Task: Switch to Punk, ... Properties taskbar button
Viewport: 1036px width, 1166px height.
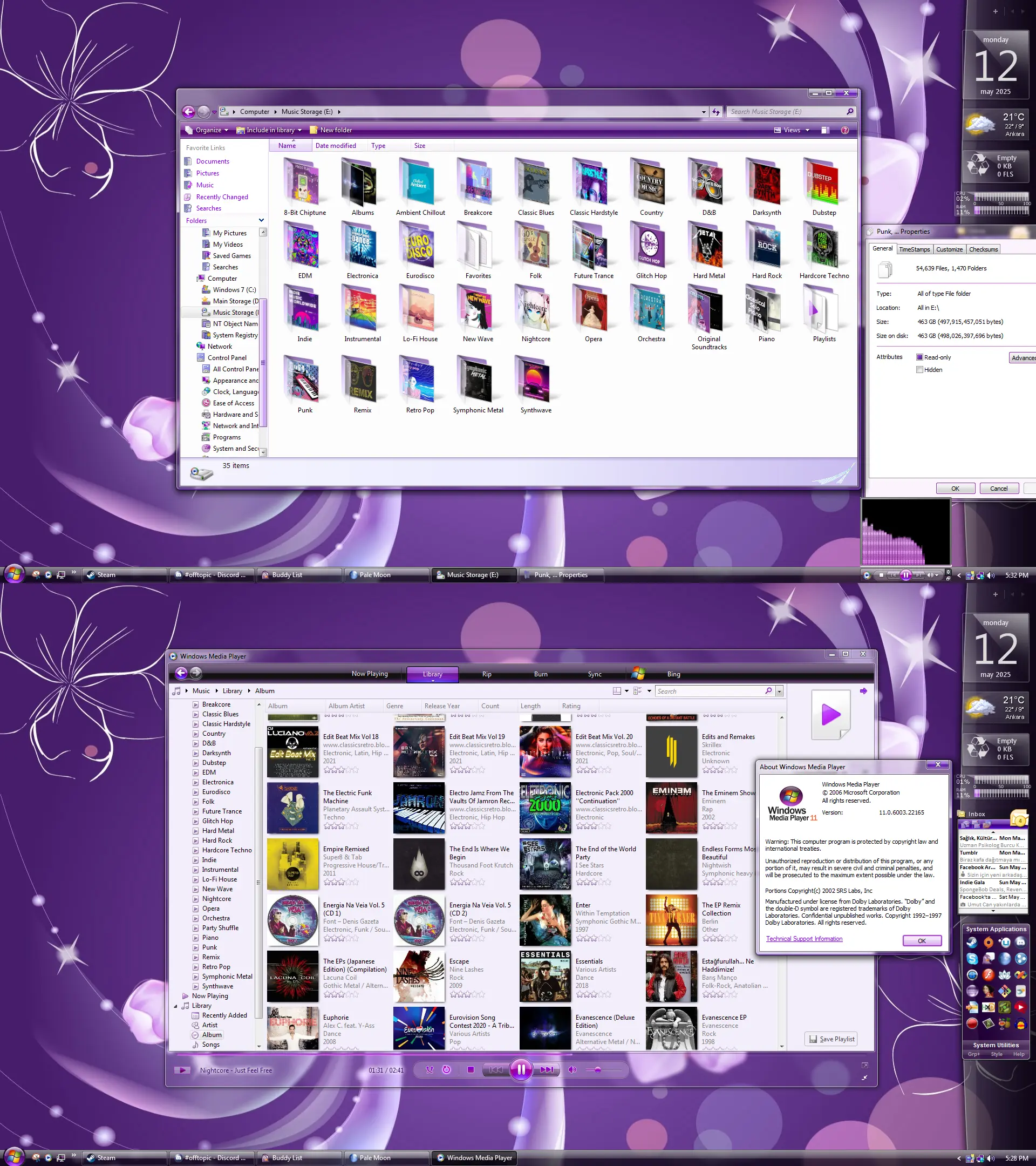Action: (561, 574)
